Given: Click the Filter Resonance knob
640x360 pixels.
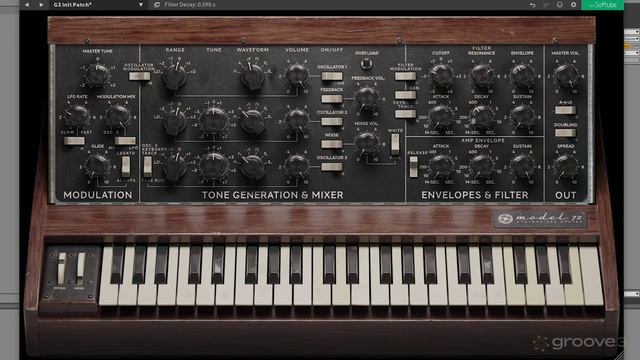Looking at the screenshot, I should pyautogui.click(x=482, y=76).
